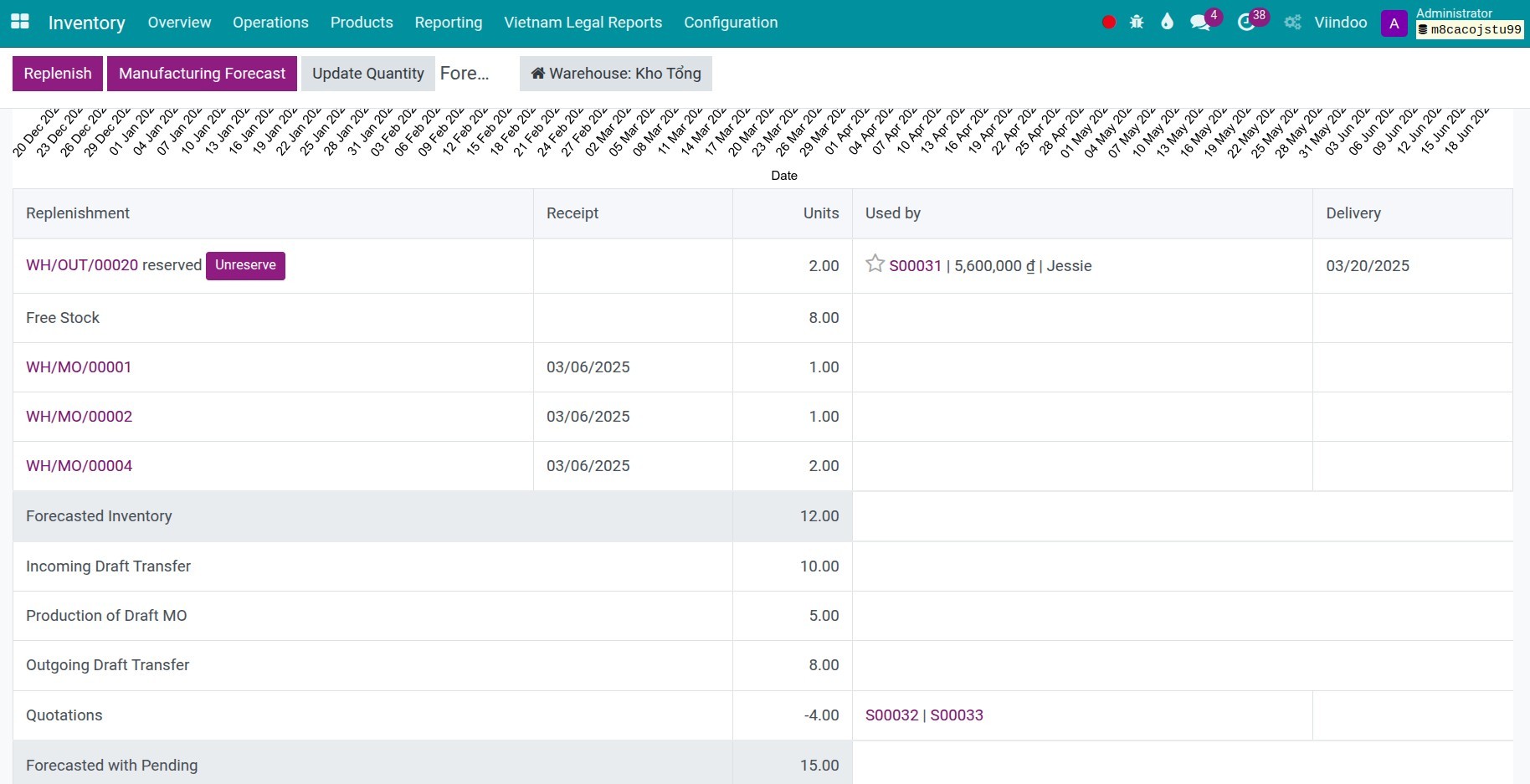The height and width of the screenshot is (784, 1530).
Task: Click Incoming Draft Transfer row label
Action: tap(108, 566)
